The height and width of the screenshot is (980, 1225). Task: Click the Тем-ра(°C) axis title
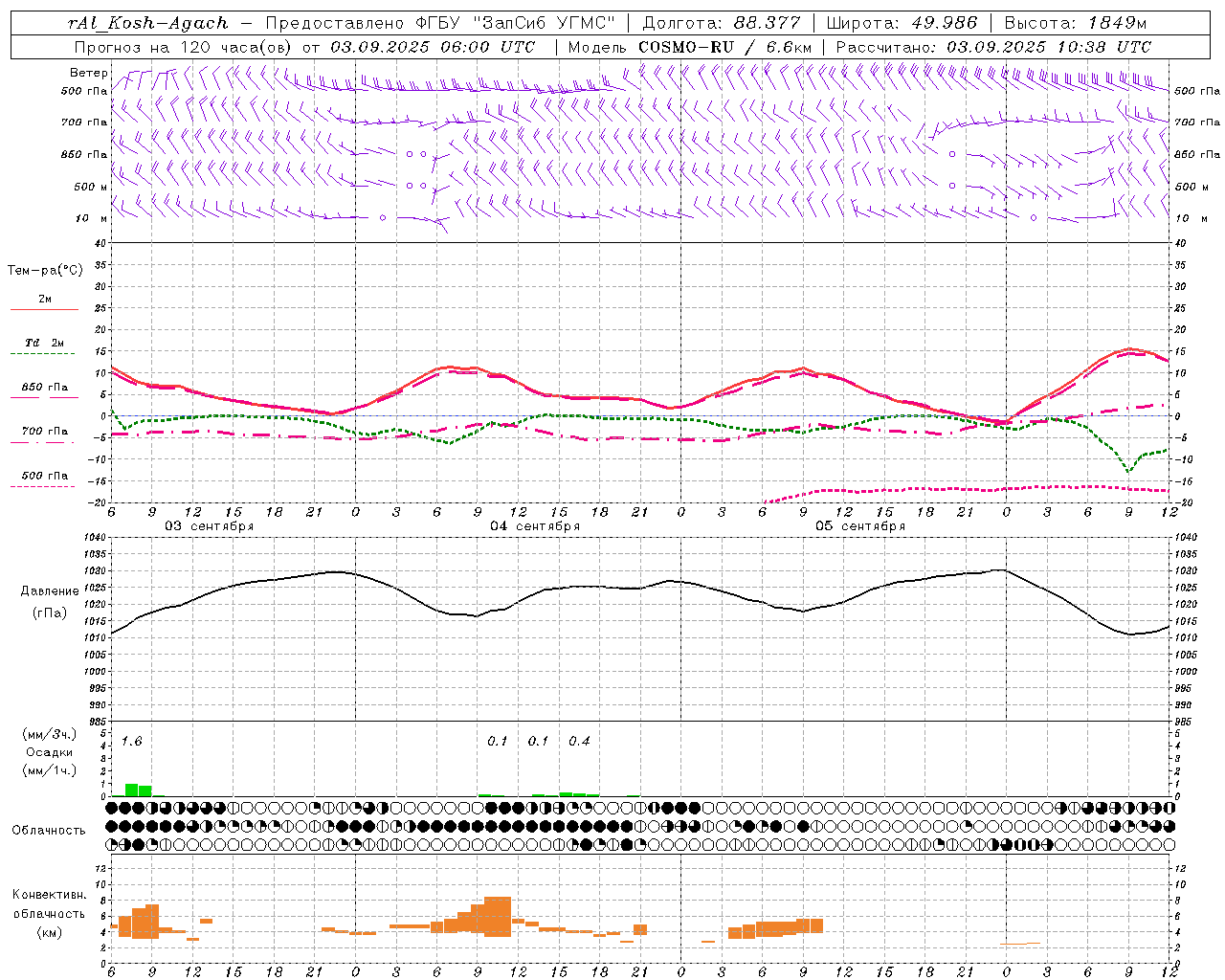click(45, 271)
